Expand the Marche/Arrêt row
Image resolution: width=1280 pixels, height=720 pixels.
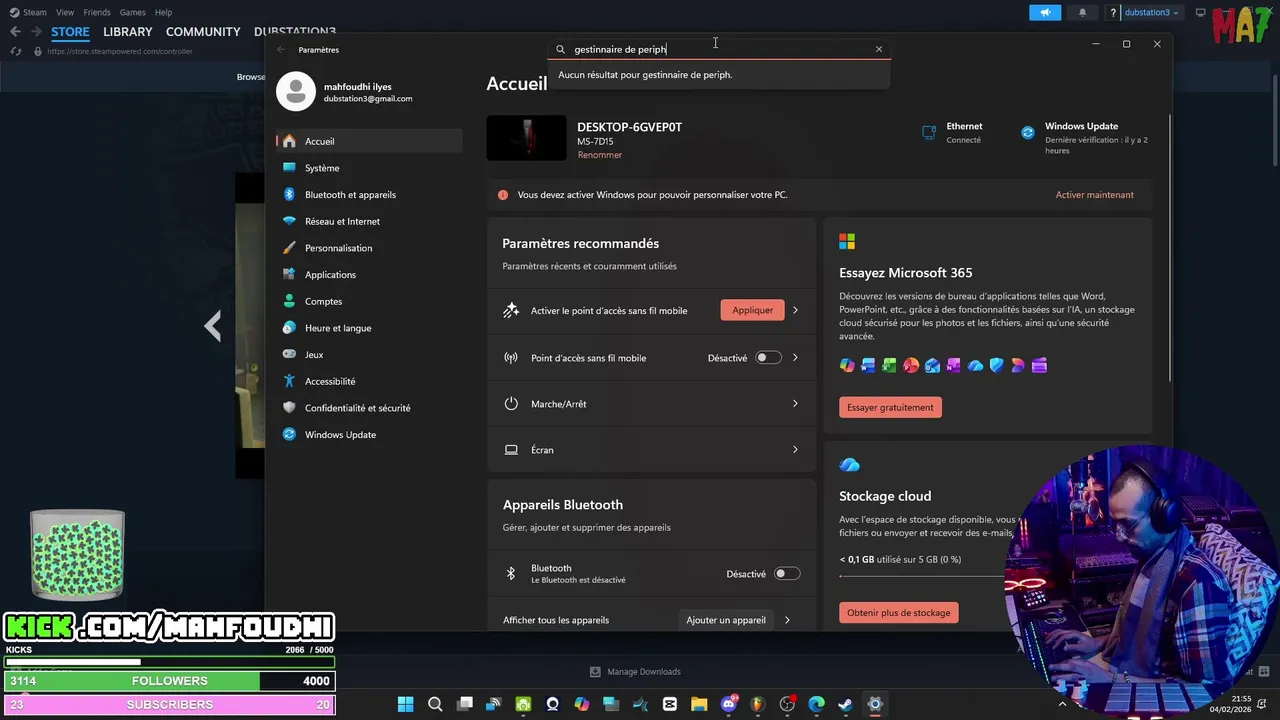click(651, 404)
